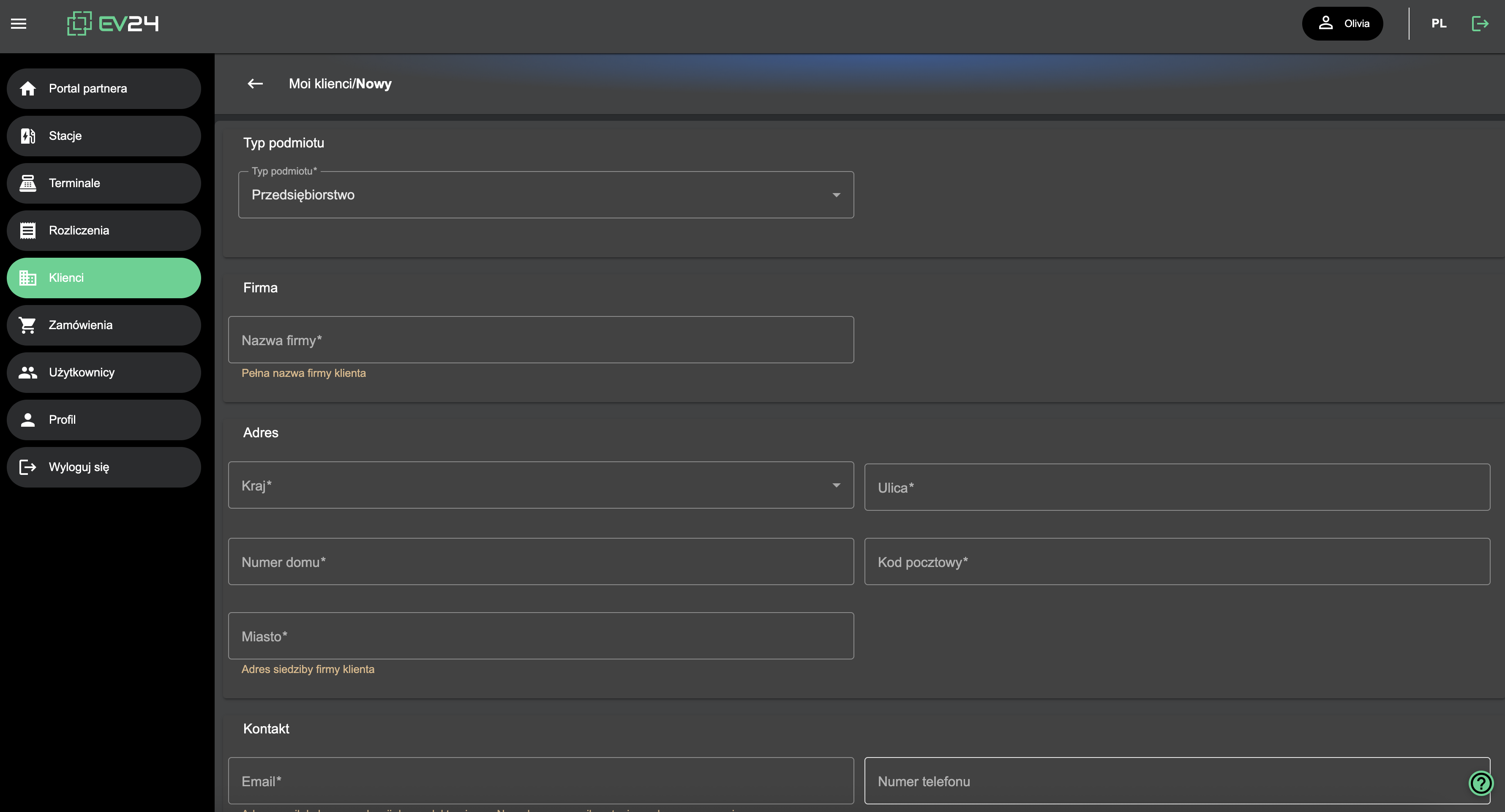Click the EV24 logo
The width and height of the screenshot is (1505, 812).
(x=113, y=23)
